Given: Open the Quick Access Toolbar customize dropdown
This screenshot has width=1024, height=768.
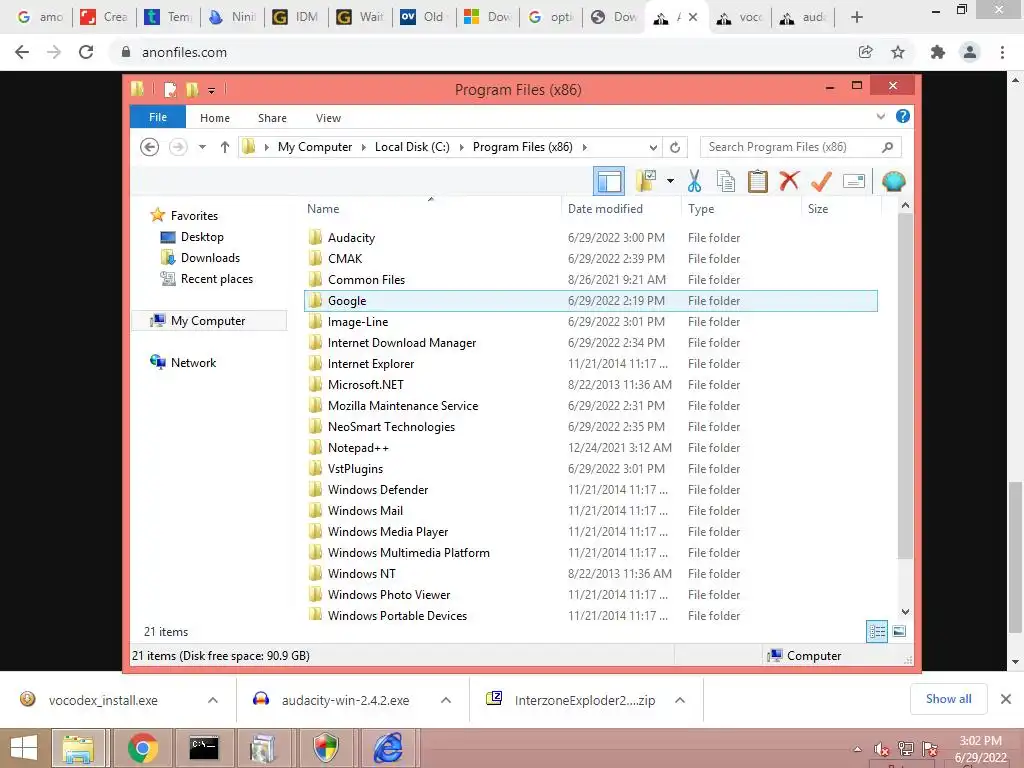Looking at the screenshot, I should click(212, 90).
